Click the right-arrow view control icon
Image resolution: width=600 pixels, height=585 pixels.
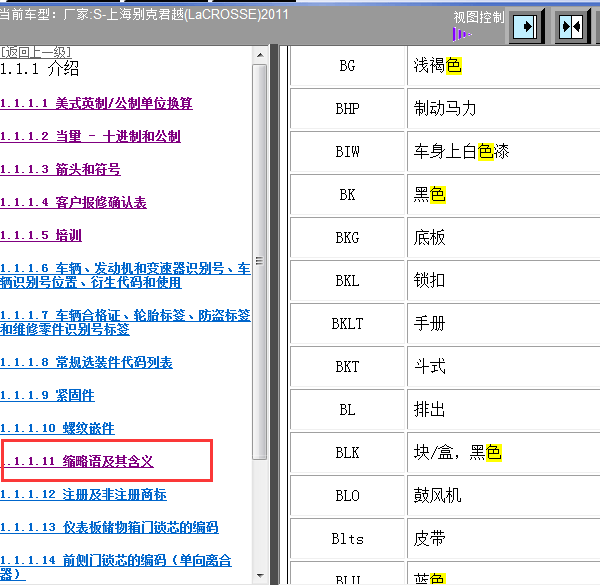coord(527,27)
